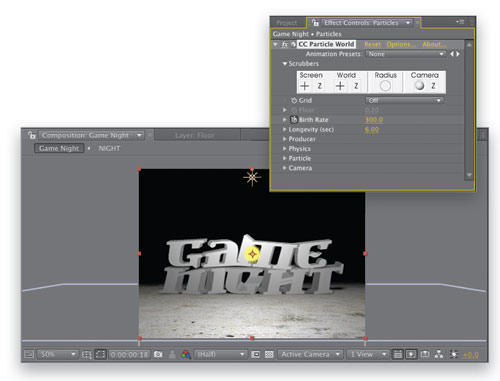This screenshot has width=500, height=381.
Task: Toggle the transparency grid
Action: pyautogui.click(x=269, y=354)
